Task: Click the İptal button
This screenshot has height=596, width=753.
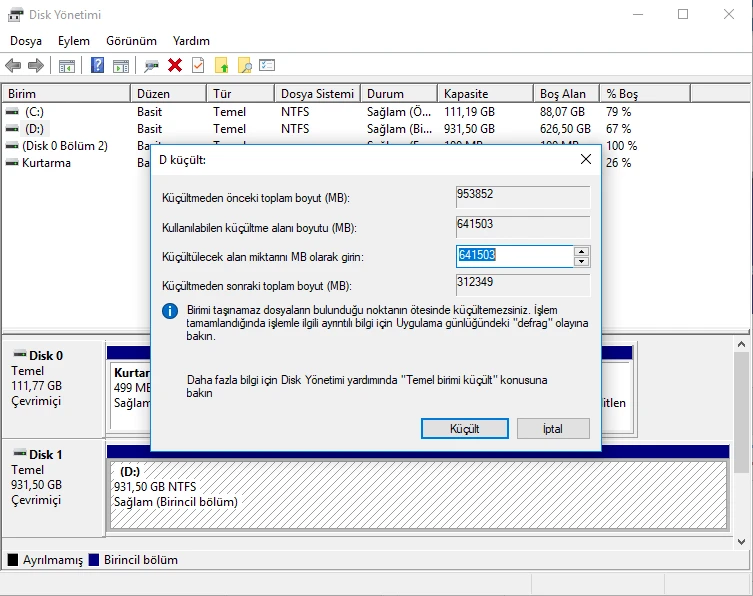Action: [x=553, y=428]
